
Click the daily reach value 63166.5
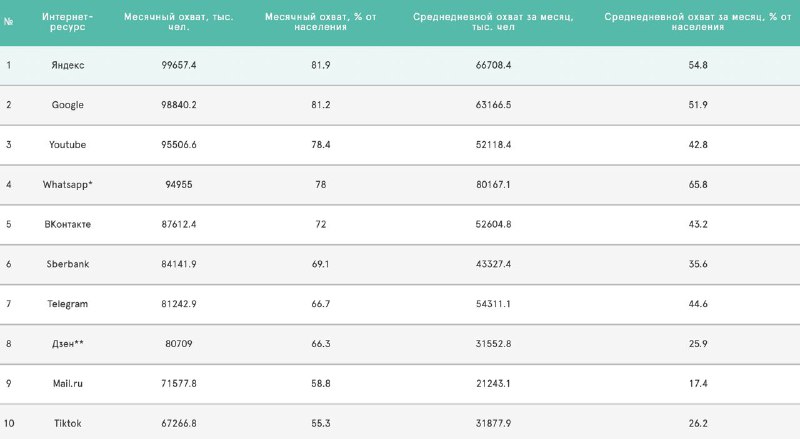point(493,105)
